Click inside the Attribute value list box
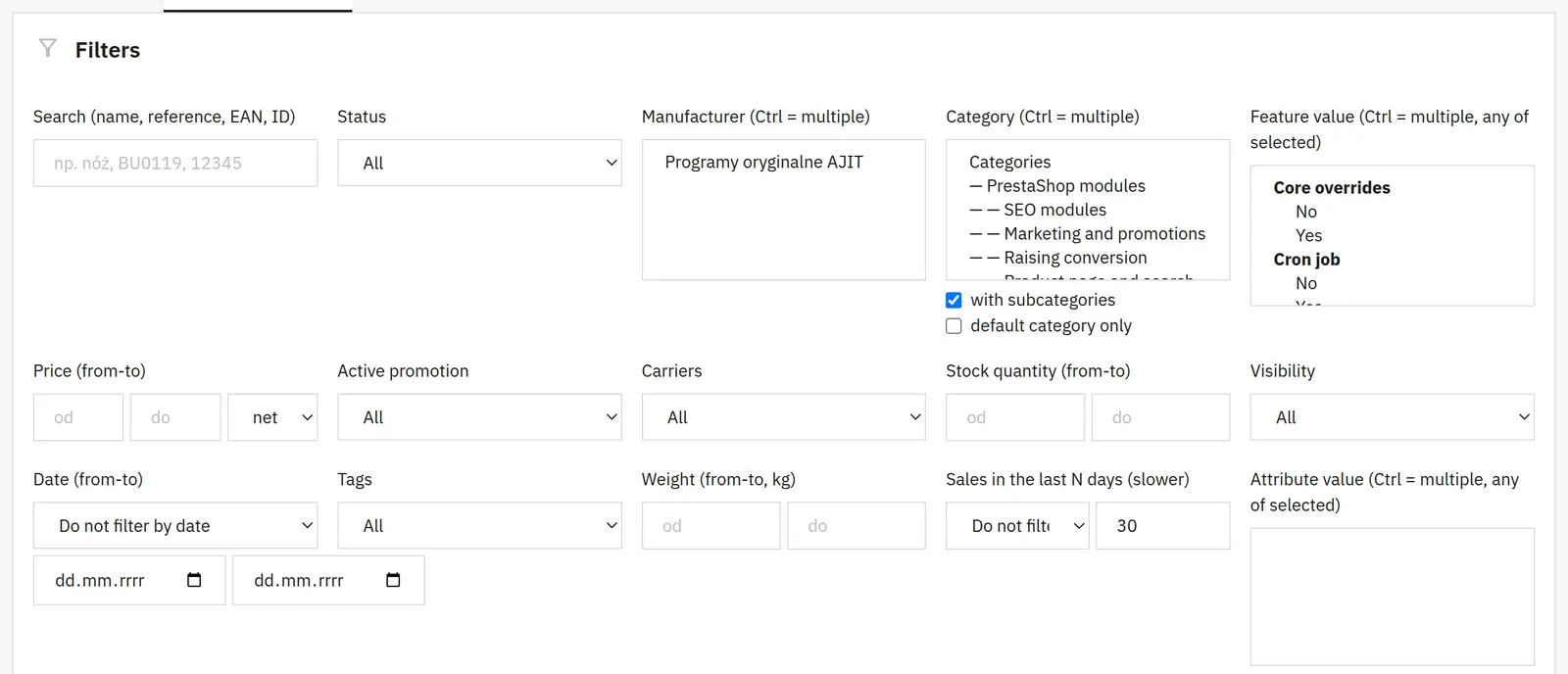The height and width of the screenshot is (674, 1568). pyautogui.click(x=1392, y=597)
